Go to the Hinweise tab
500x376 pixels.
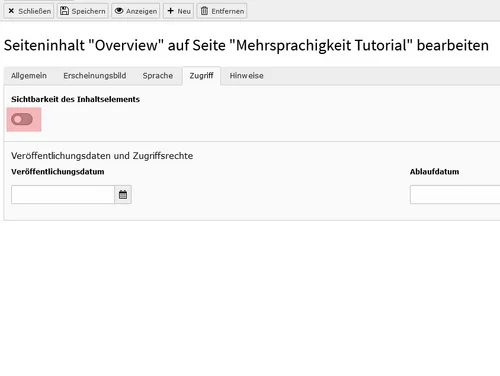click(x=246, y=76)
